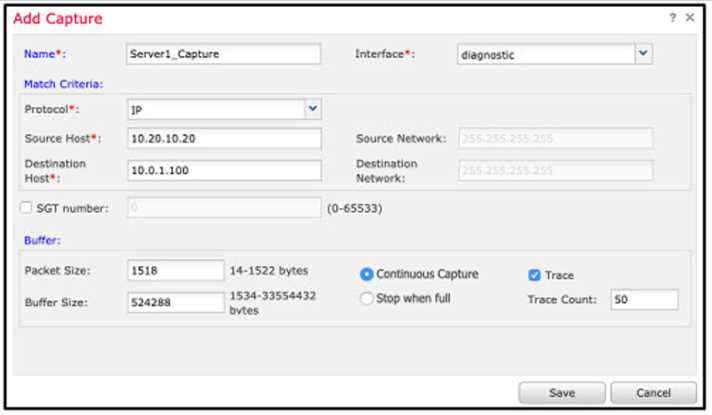Open the Interface dropdown arrow
712x415 pixels.
point(643,54)
